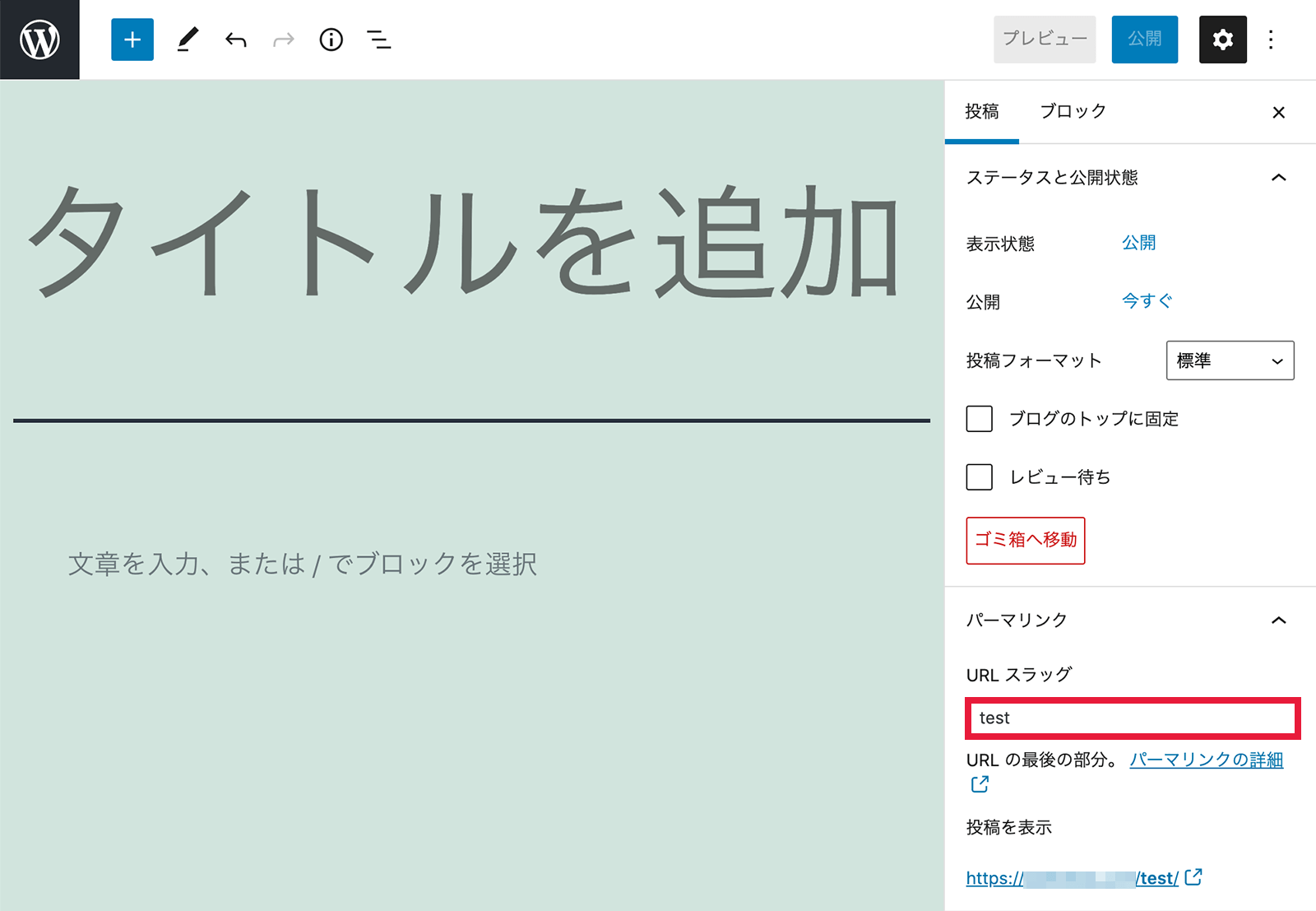Screen dimensions: 1316x911
Task: Undo the last change
Action: click(236, 40)
